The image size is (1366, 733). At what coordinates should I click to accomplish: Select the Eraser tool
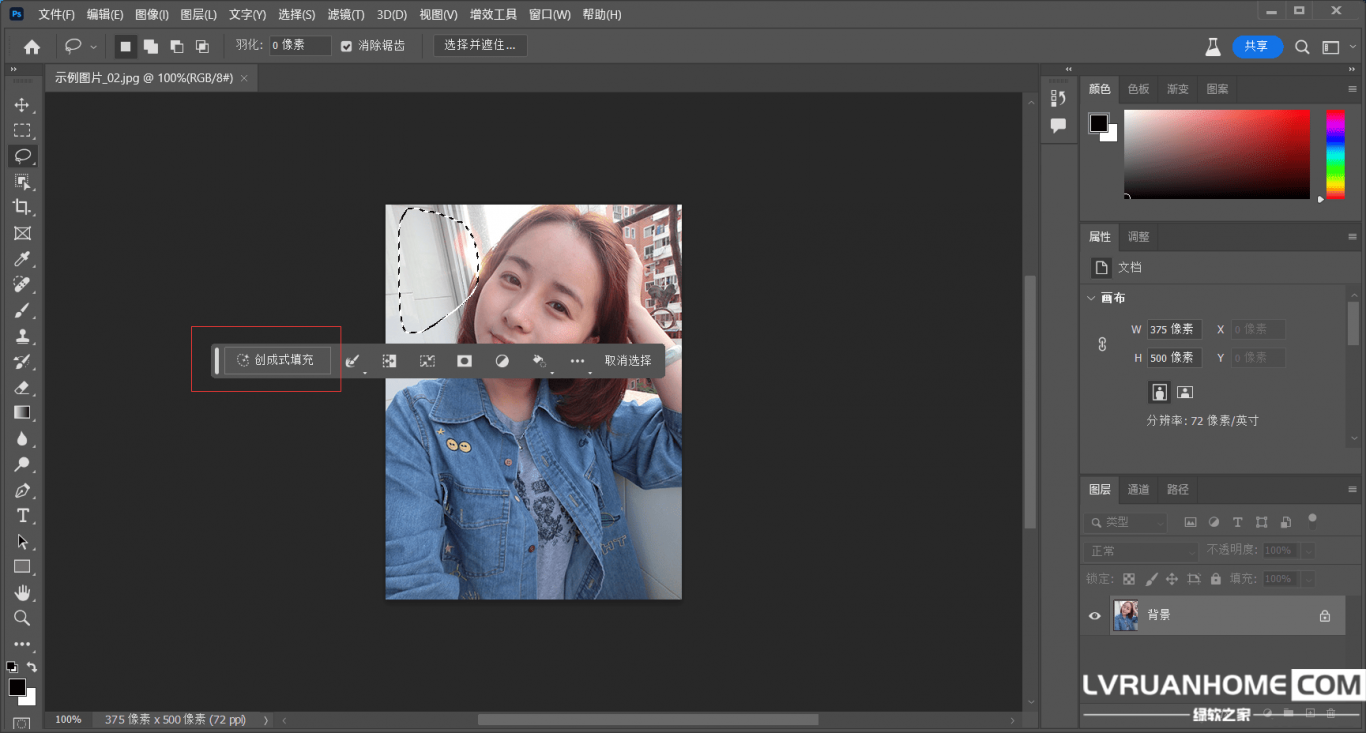tap(21, 387)
